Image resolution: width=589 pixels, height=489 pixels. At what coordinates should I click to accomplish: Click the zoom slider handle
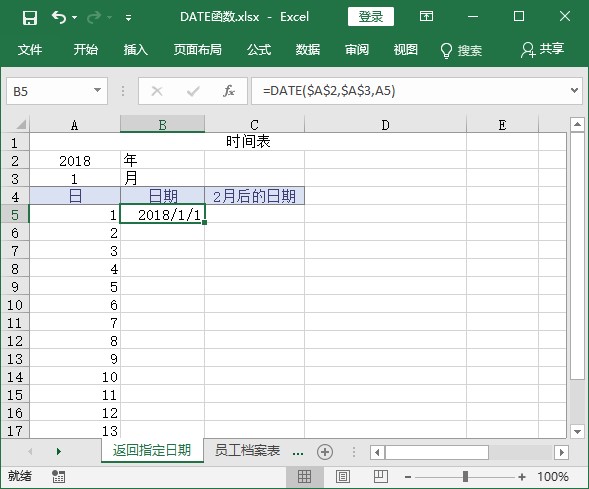pyautogui.click(x=465, y=477)
